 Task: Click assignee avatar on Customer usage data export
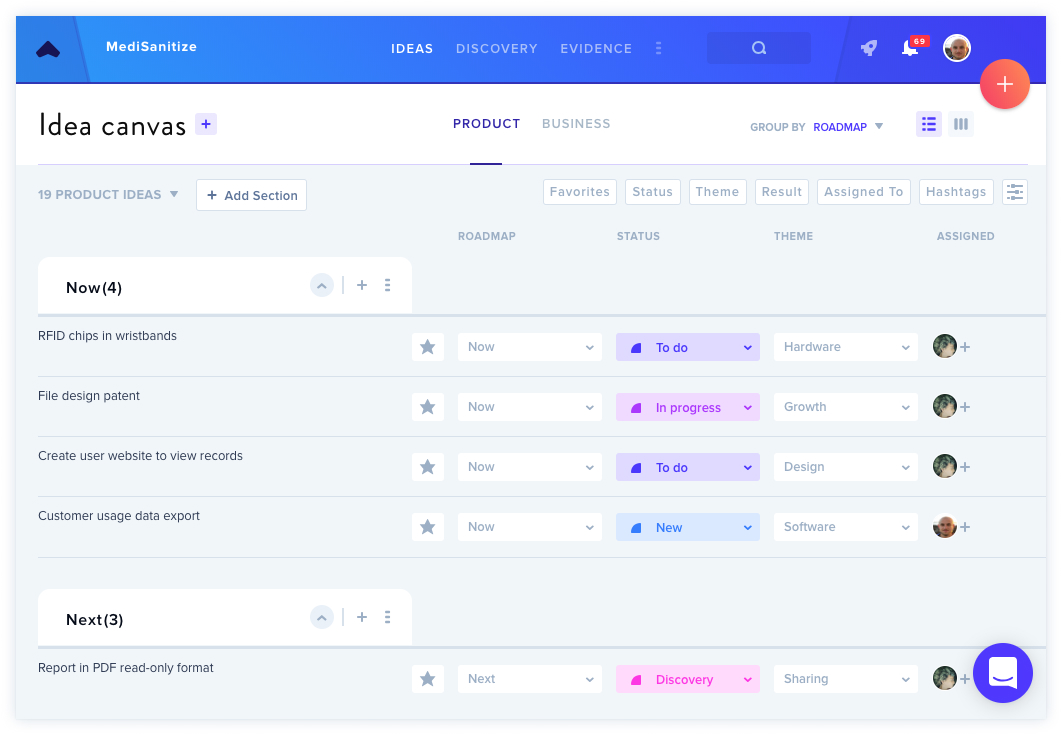tap(944, 526)
